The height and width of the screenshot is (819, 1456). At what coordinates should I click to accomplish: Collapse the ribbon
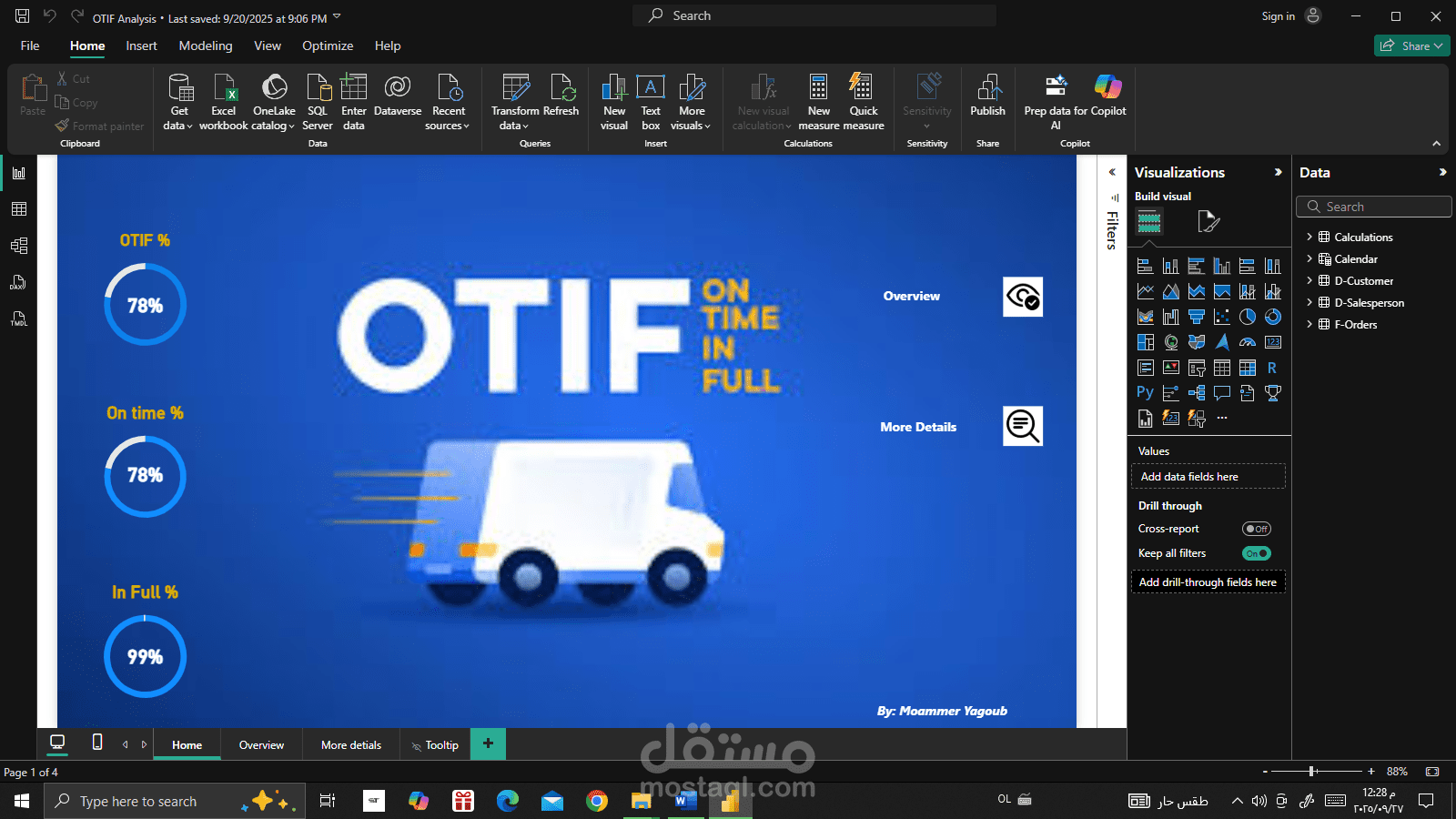click(x=1436, y=143)
